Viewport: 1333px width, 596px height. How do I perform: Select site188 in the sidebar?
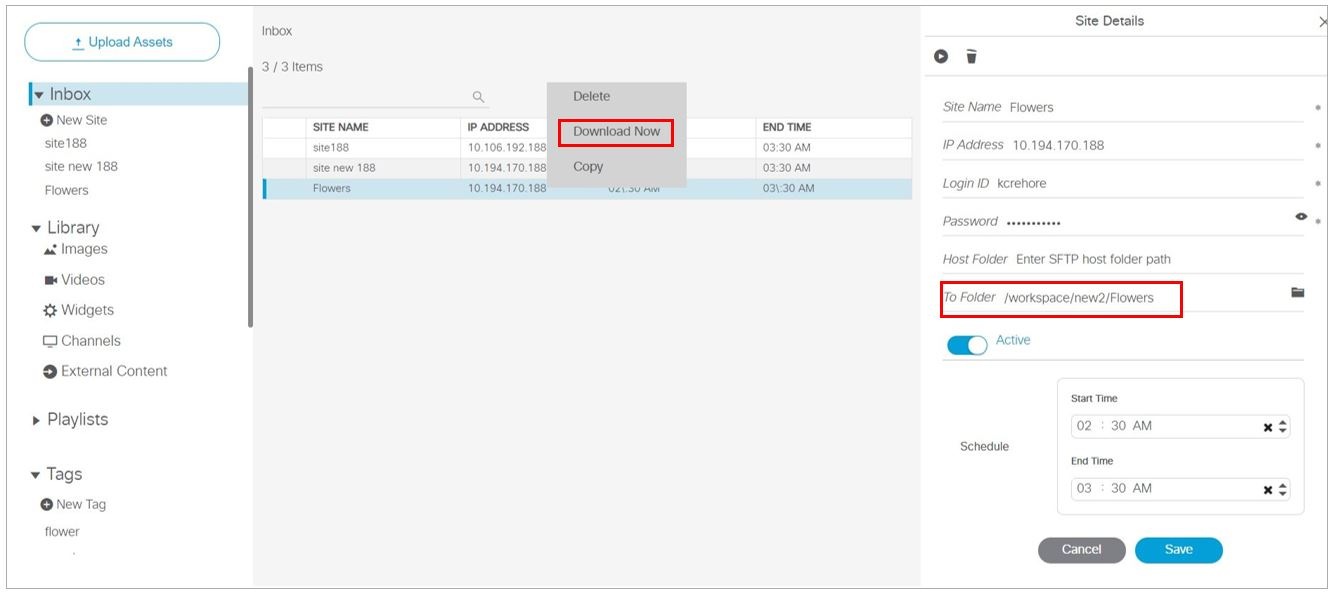point(66,143)
